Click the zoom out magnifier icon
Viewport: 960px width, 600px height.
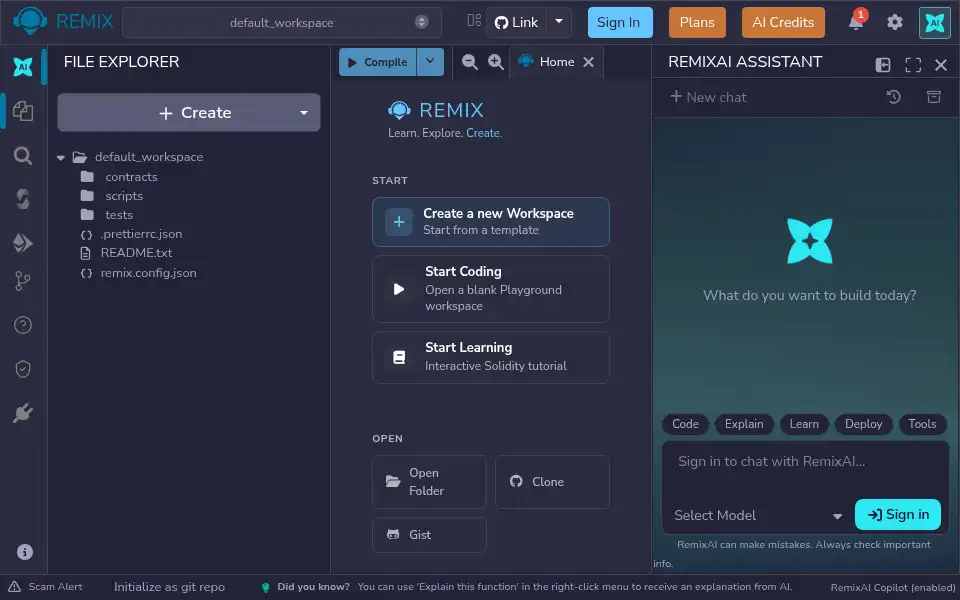[x=469, y=62]
